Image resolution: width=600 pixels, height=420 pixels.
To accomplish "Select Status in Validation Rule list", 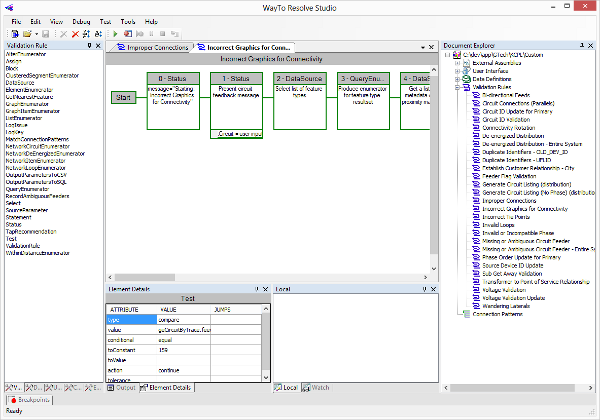I will click(x=13, y=225).
